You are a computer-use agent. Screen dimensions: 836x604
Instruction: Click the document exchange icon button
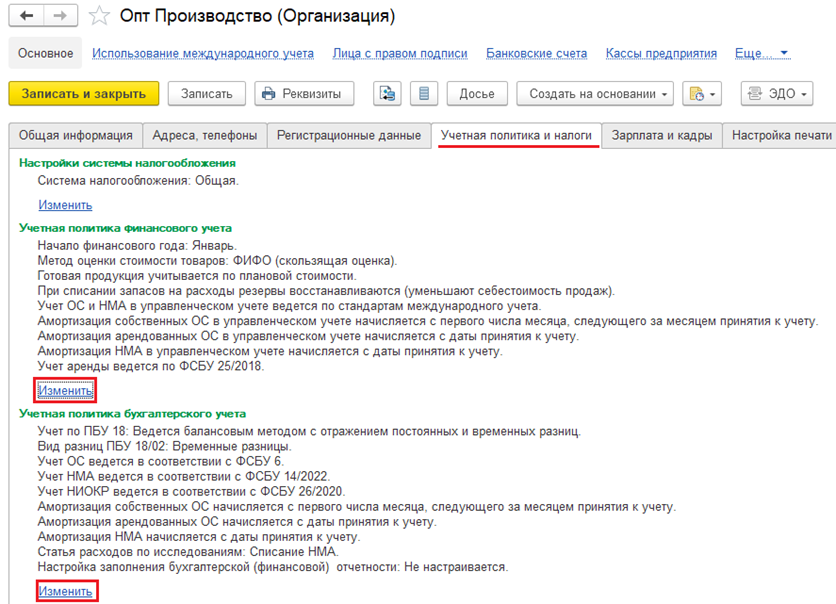tap(387, 94)
